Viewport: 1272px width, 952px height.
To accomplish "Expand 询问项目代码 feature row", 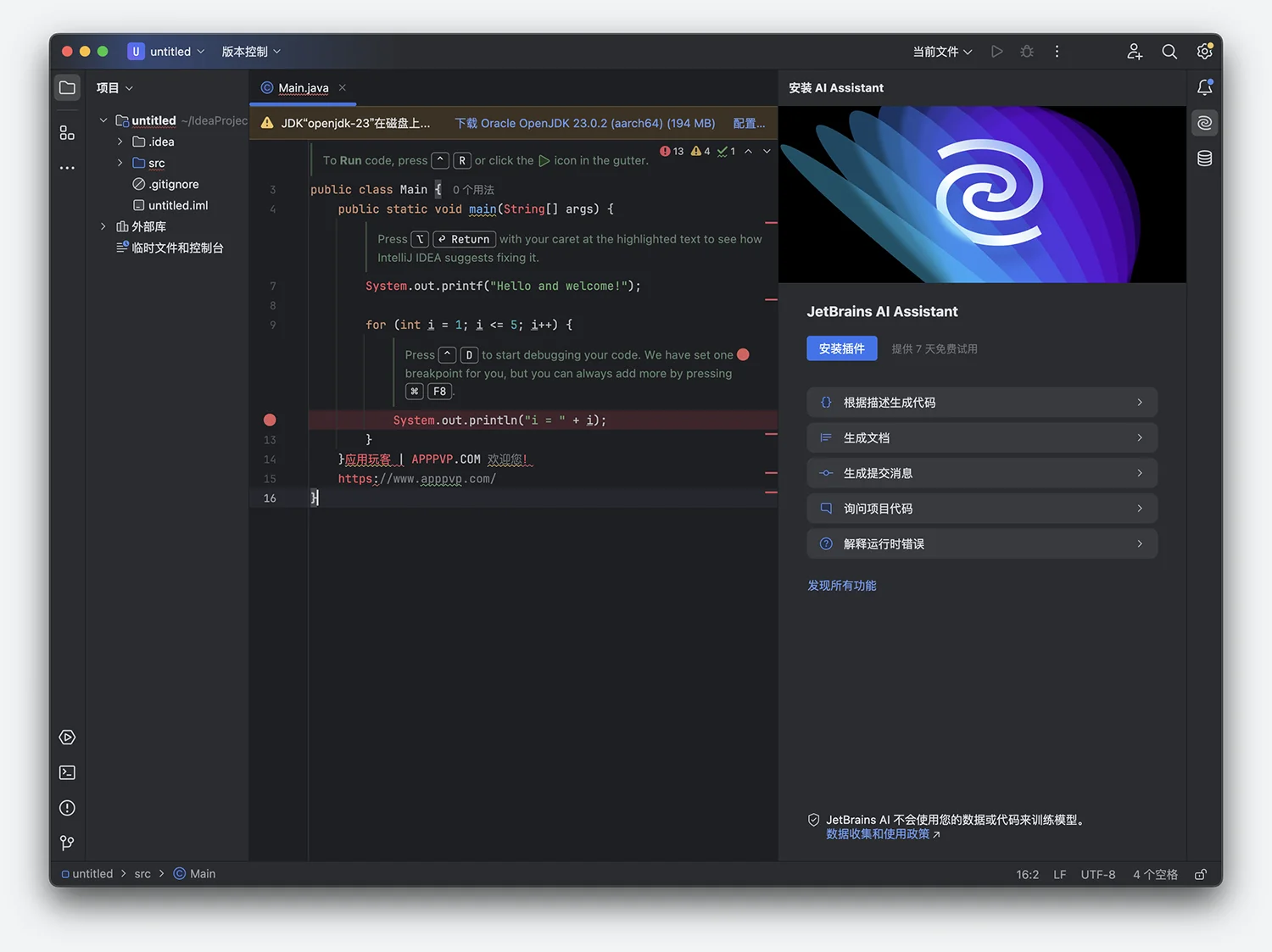I will click(x=982, y=509).
